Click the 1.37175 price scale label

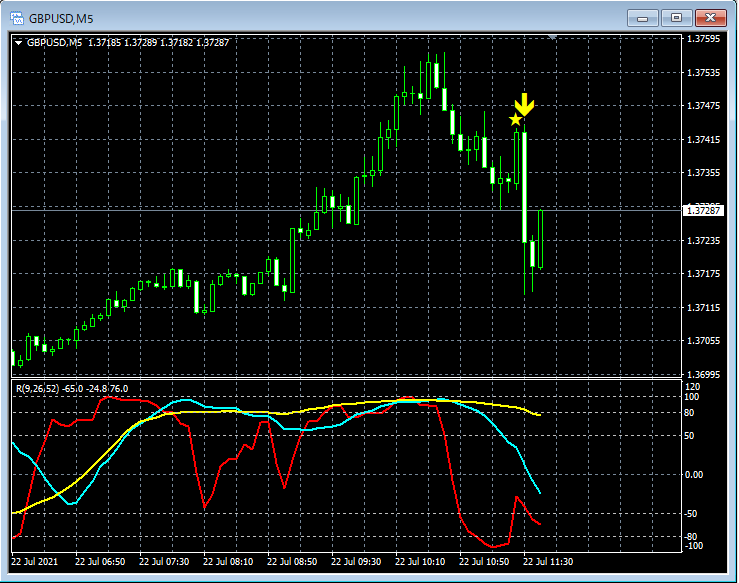(703, 274)
